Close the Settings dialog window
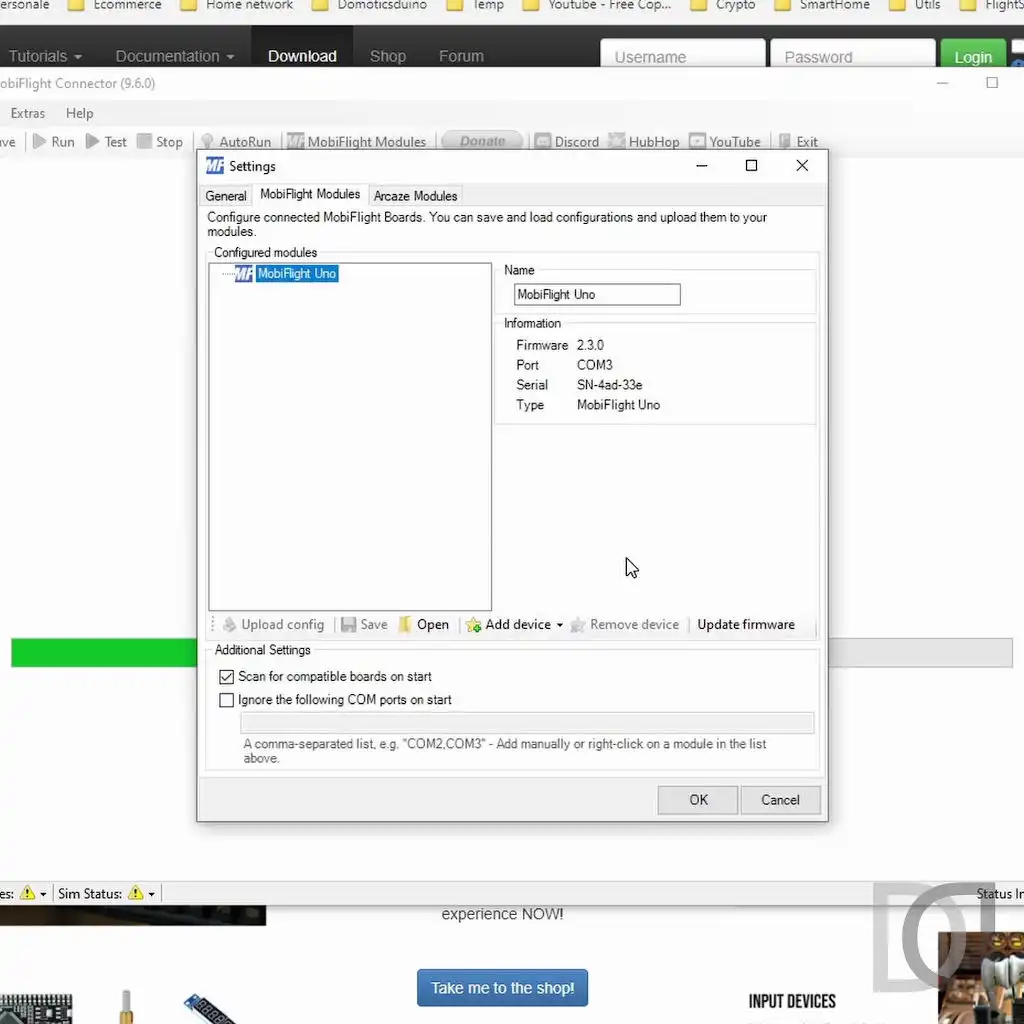The image size is (1024, 1024). coord(802,166)
